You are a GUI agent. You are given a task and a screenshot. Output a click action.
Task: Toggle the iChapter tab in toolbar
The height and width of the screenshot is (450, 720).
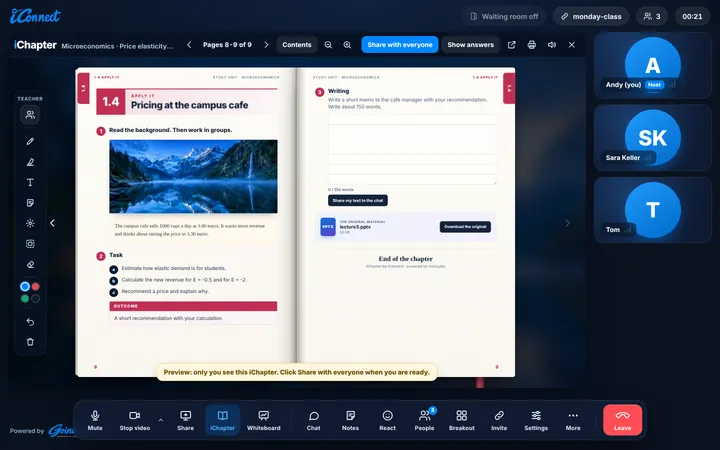pos(222,420)
